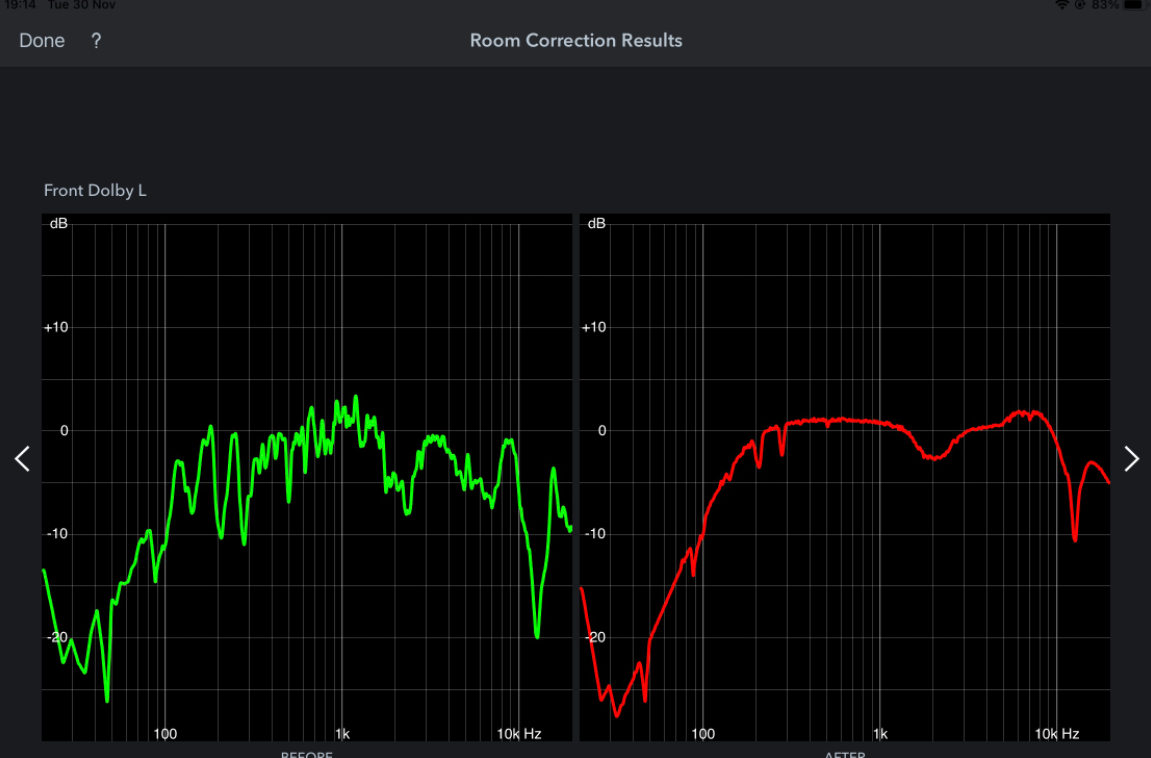Image resolution: width=1151 pixels, height=758 pixels.
Task: Tap the 19:14 clock in status bar
Action: point(21,5)
